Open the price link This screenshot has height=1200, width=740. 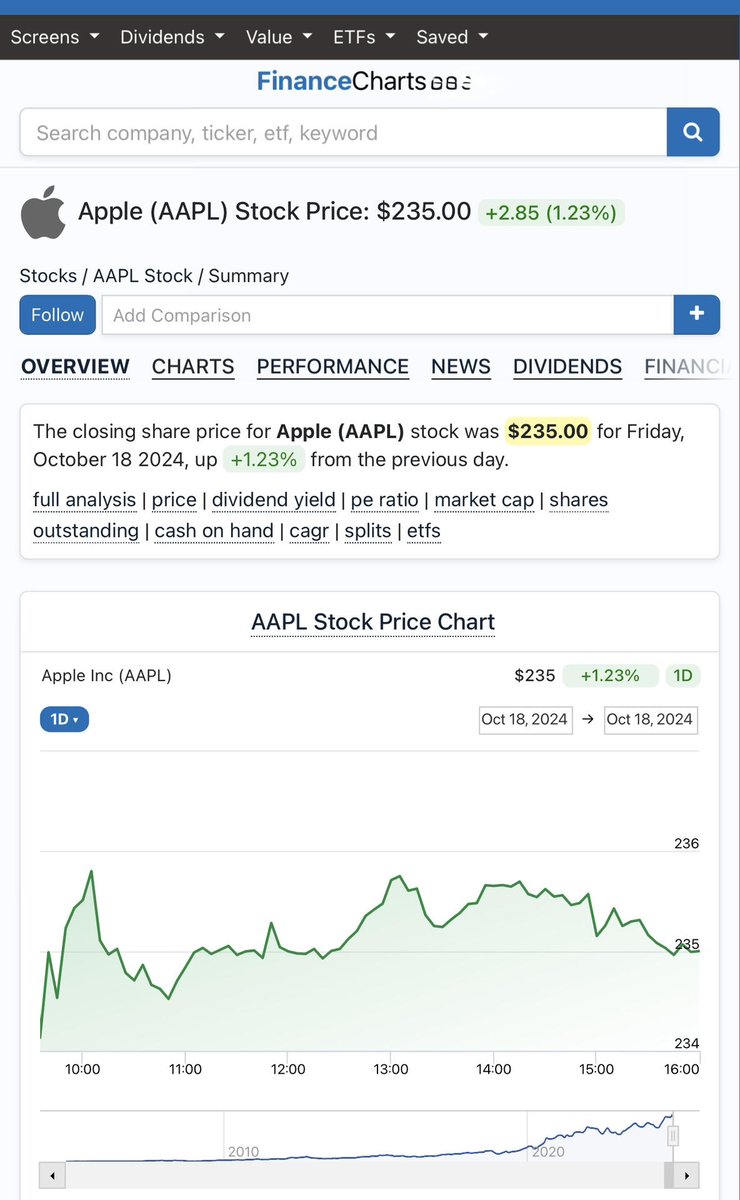(174, 500)
